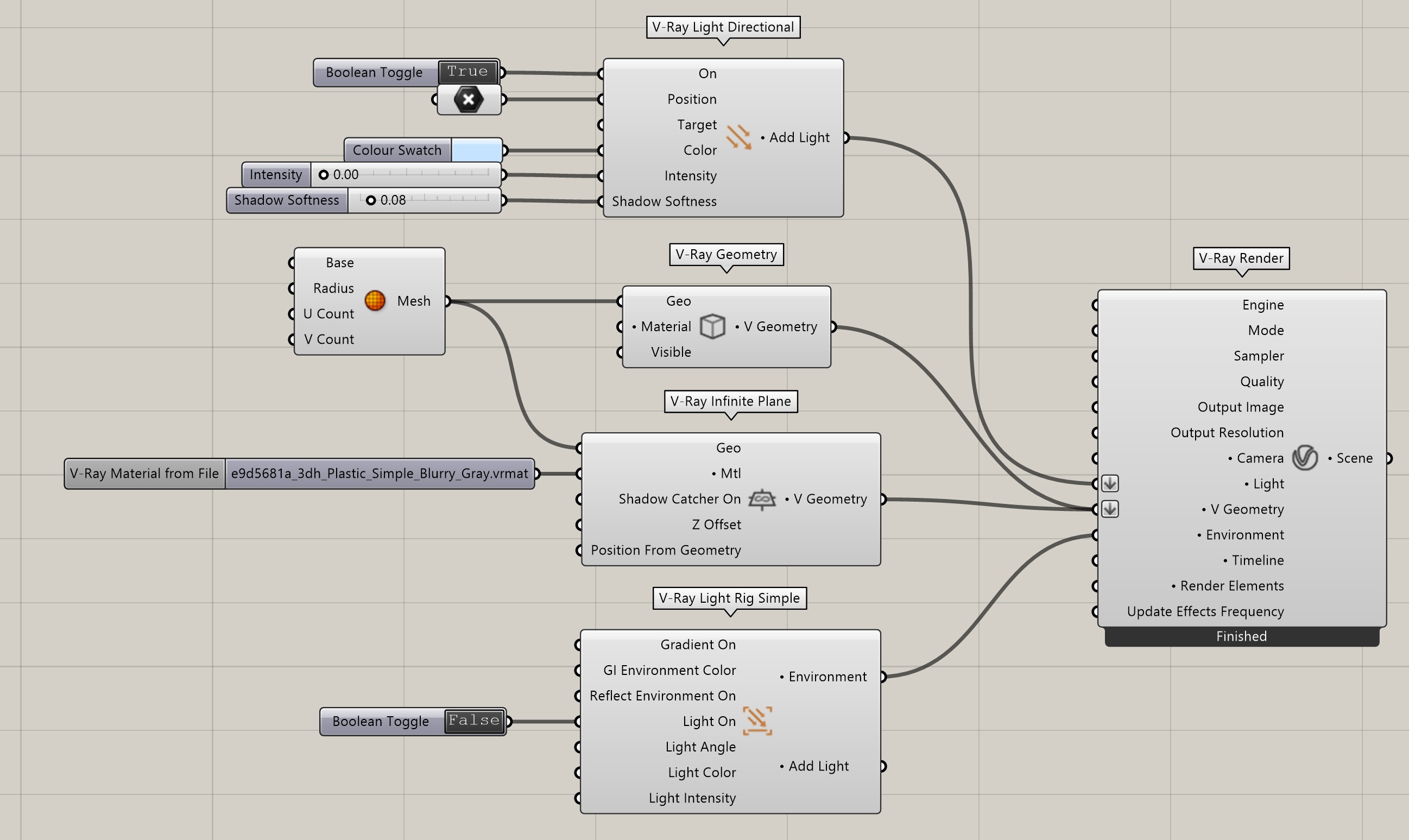Click the Position From Geometry input

[666, 550]
